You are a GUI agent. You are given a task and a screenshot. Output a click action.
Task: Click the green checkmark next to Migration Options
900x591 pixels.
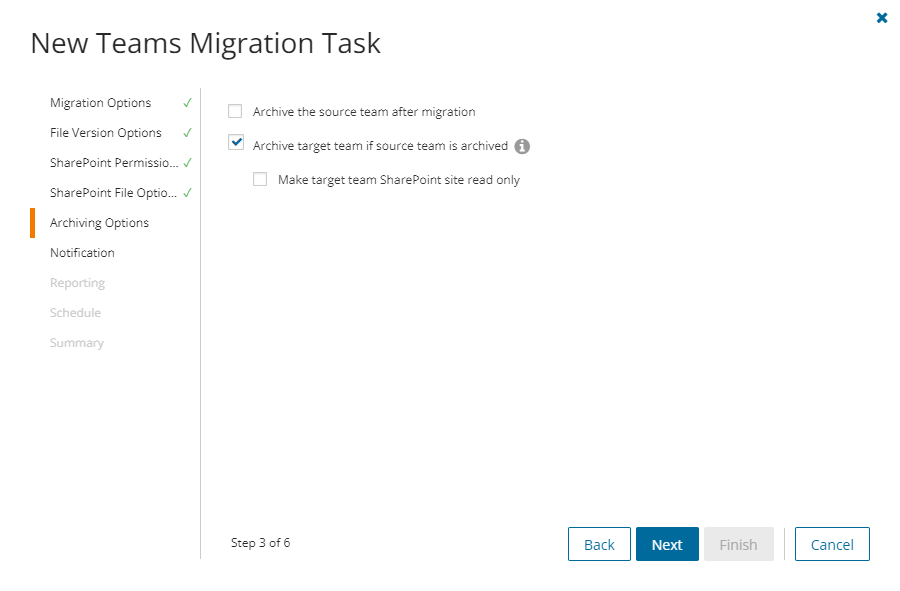click(187, 103)
